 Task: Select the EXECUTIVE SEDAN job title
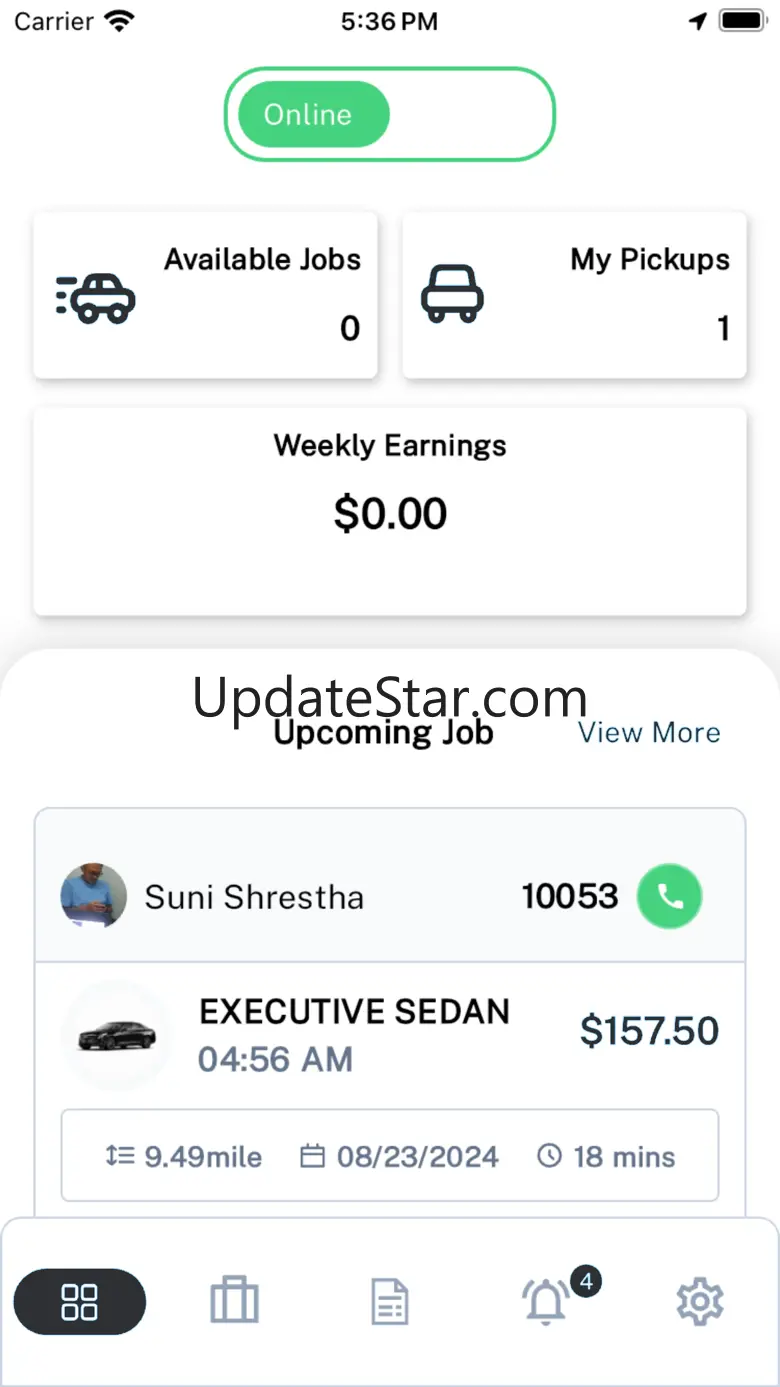click(x=354, y=1012)
